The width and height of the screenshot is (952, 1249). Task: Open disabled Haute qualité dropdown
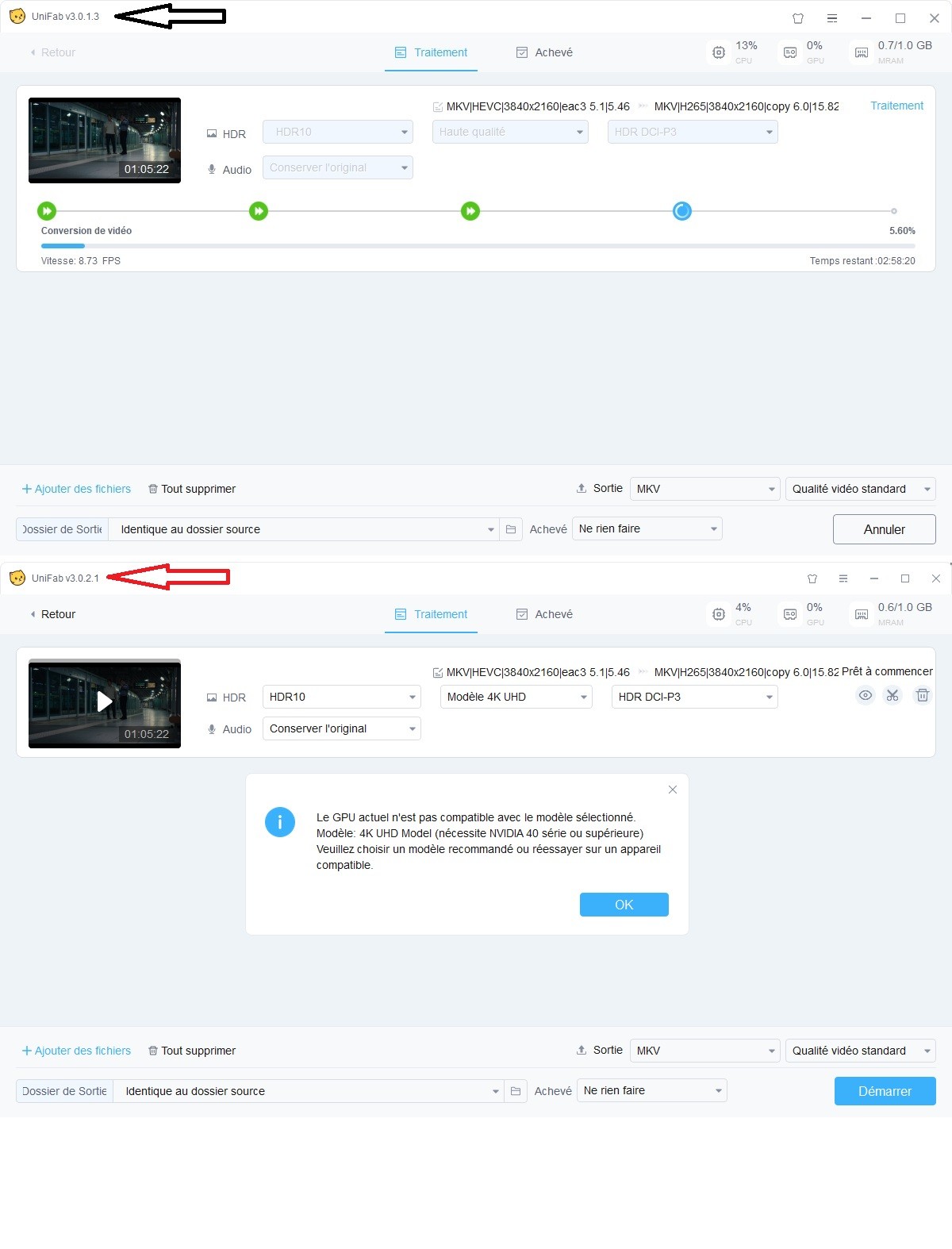(510, 132)
